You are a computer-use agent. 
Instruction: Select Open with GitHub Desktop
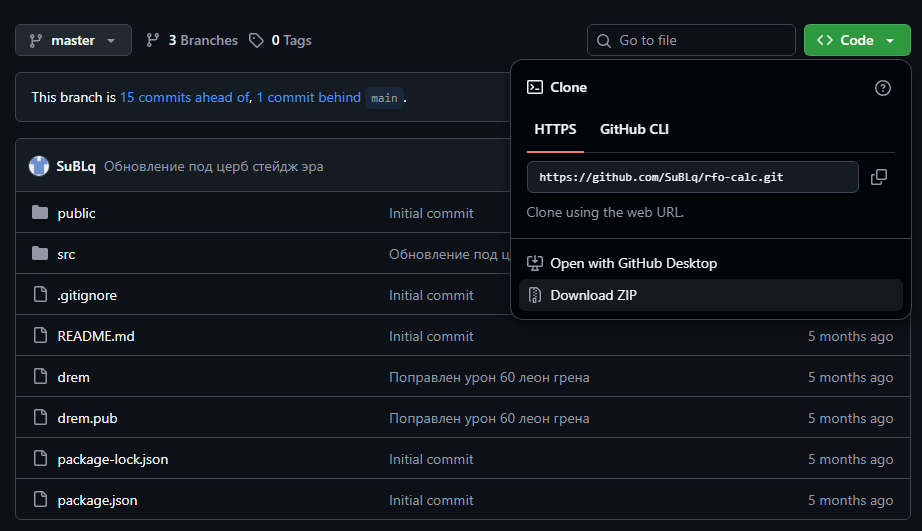pos(633,263)
